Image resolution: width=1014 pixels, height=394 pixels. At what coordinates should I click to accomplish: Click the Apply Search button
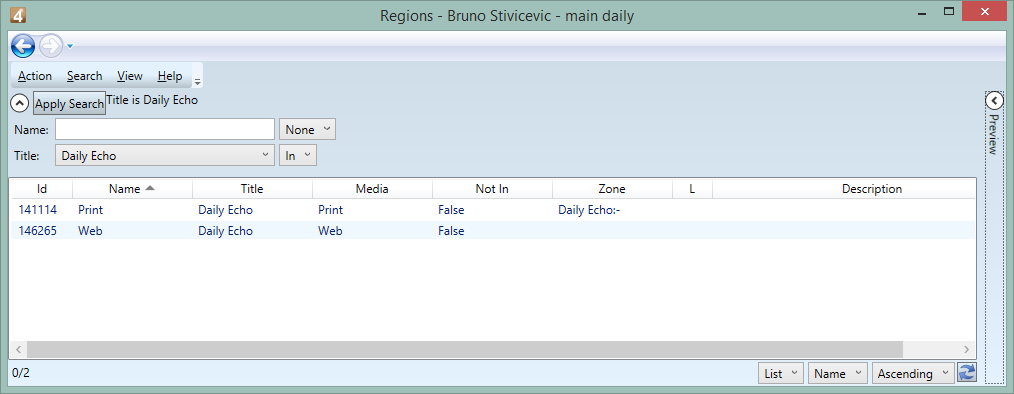(x=69, y=104)
